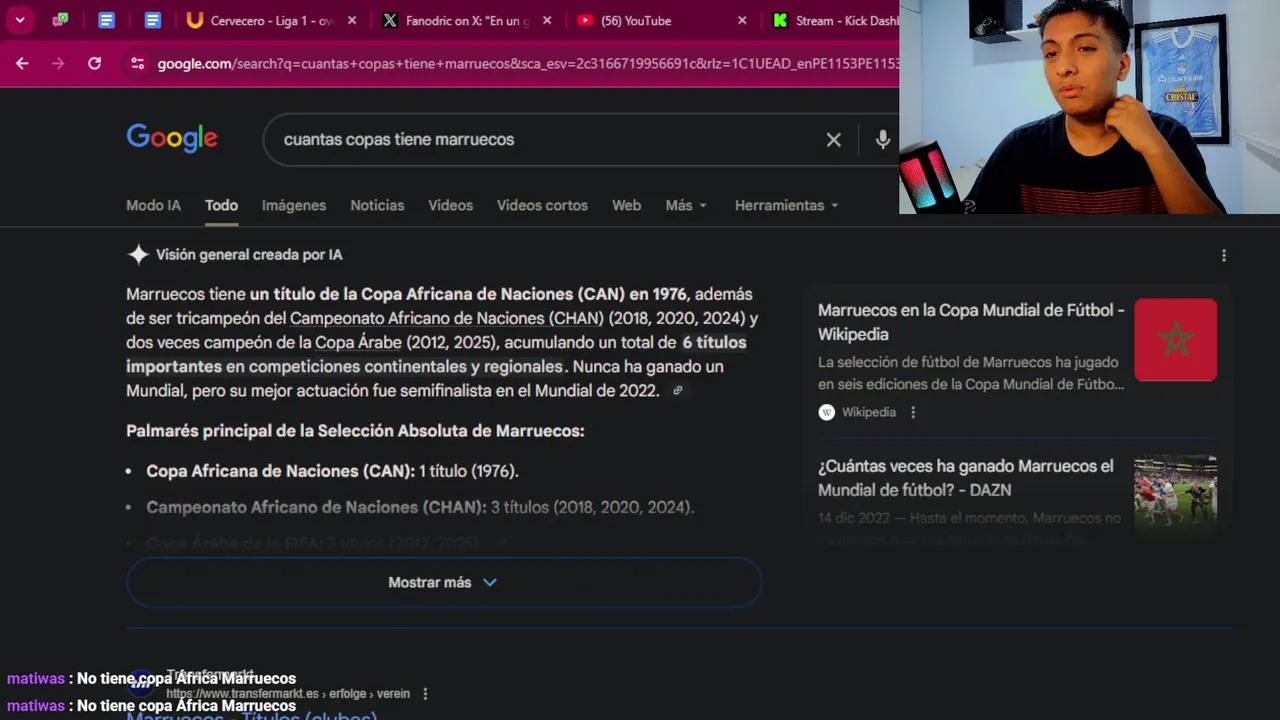This screenshot has width=1280, height=720.
Task: Open the three-dot menu next to Wikipedia
Action: point(912,412)
